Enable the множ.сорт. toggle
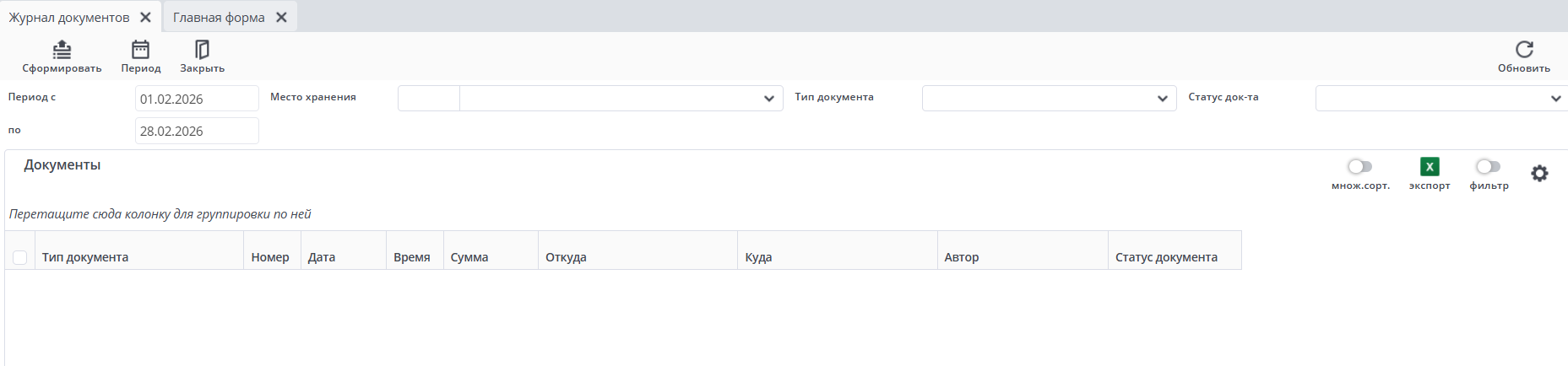1568x366 pixels. pos(1359,167)
